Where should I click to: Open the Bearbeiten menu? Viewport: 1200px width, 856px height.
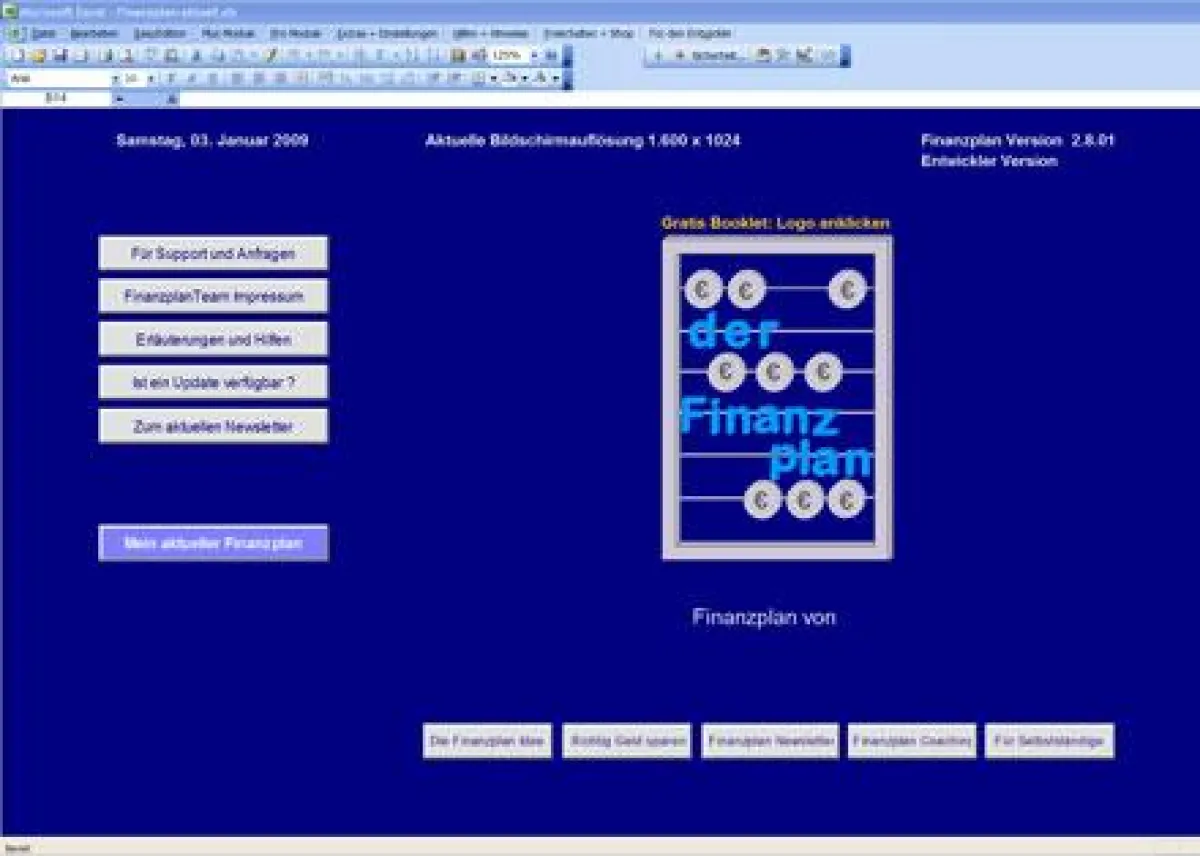point(94,33)
